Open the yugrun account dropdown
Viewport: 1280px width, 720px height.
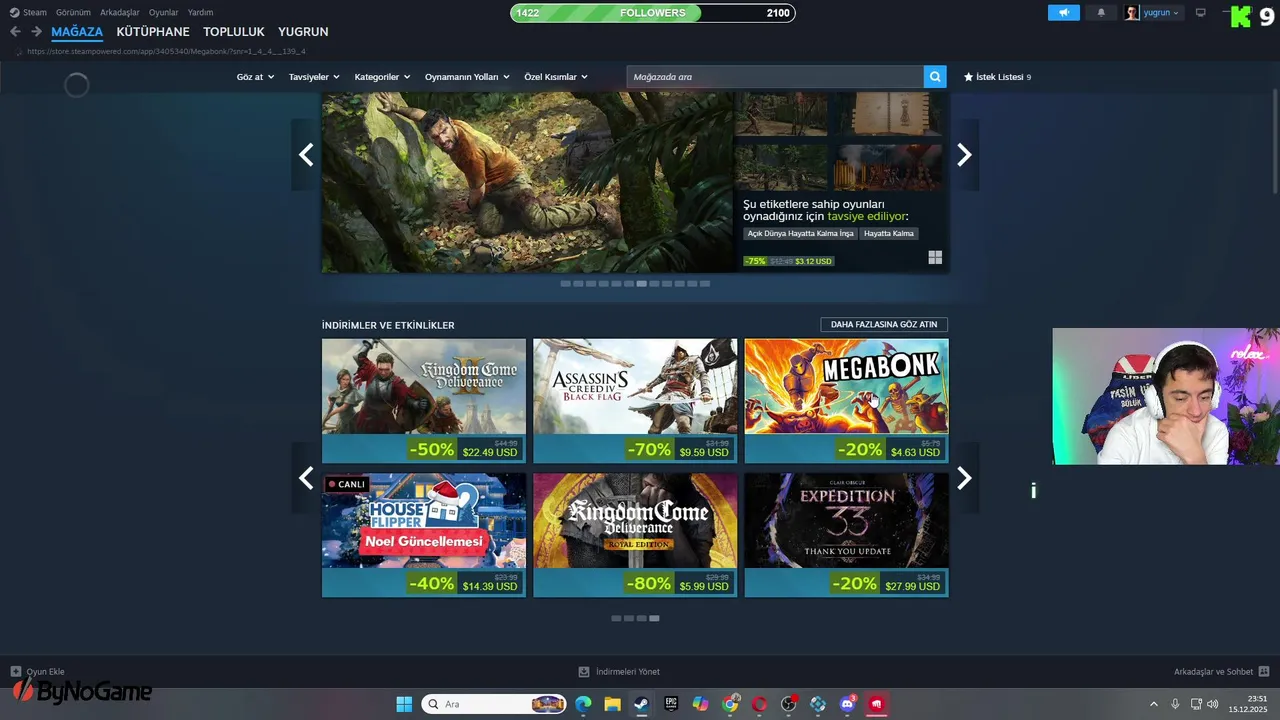pyautogui.click(x=1153, y=13)
